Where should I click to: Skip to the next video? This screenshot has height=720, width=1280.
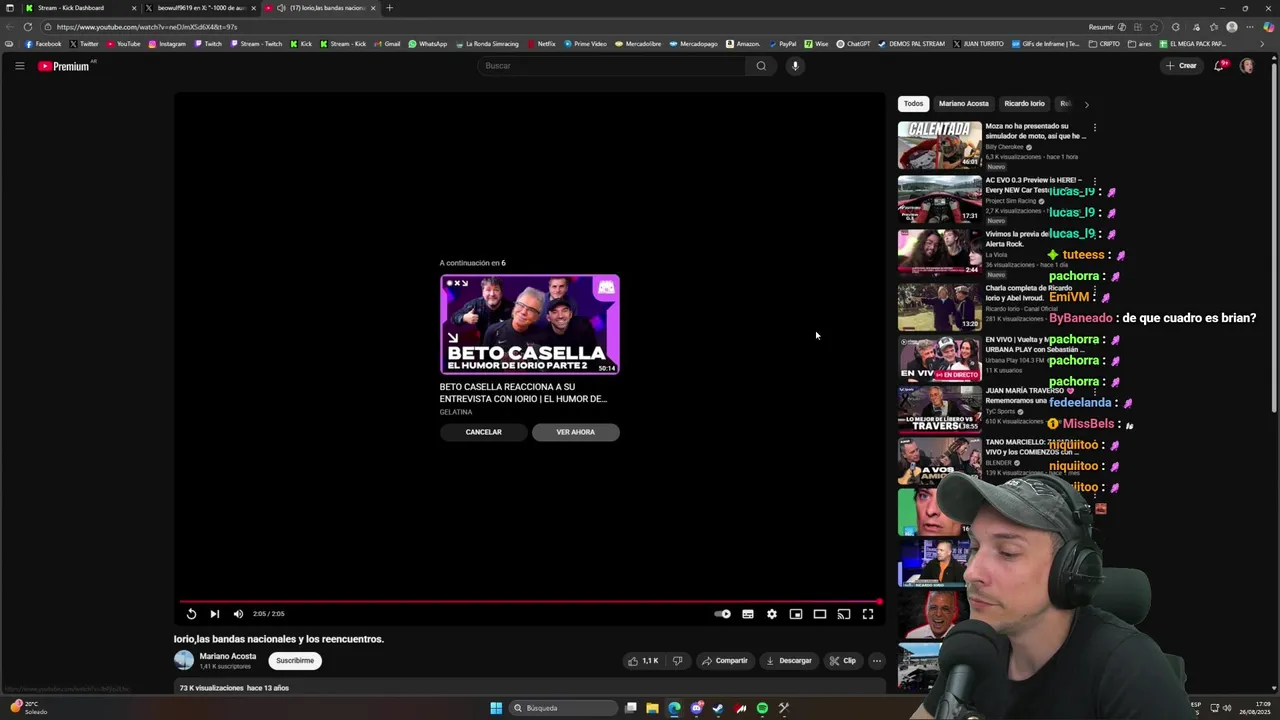214,614
